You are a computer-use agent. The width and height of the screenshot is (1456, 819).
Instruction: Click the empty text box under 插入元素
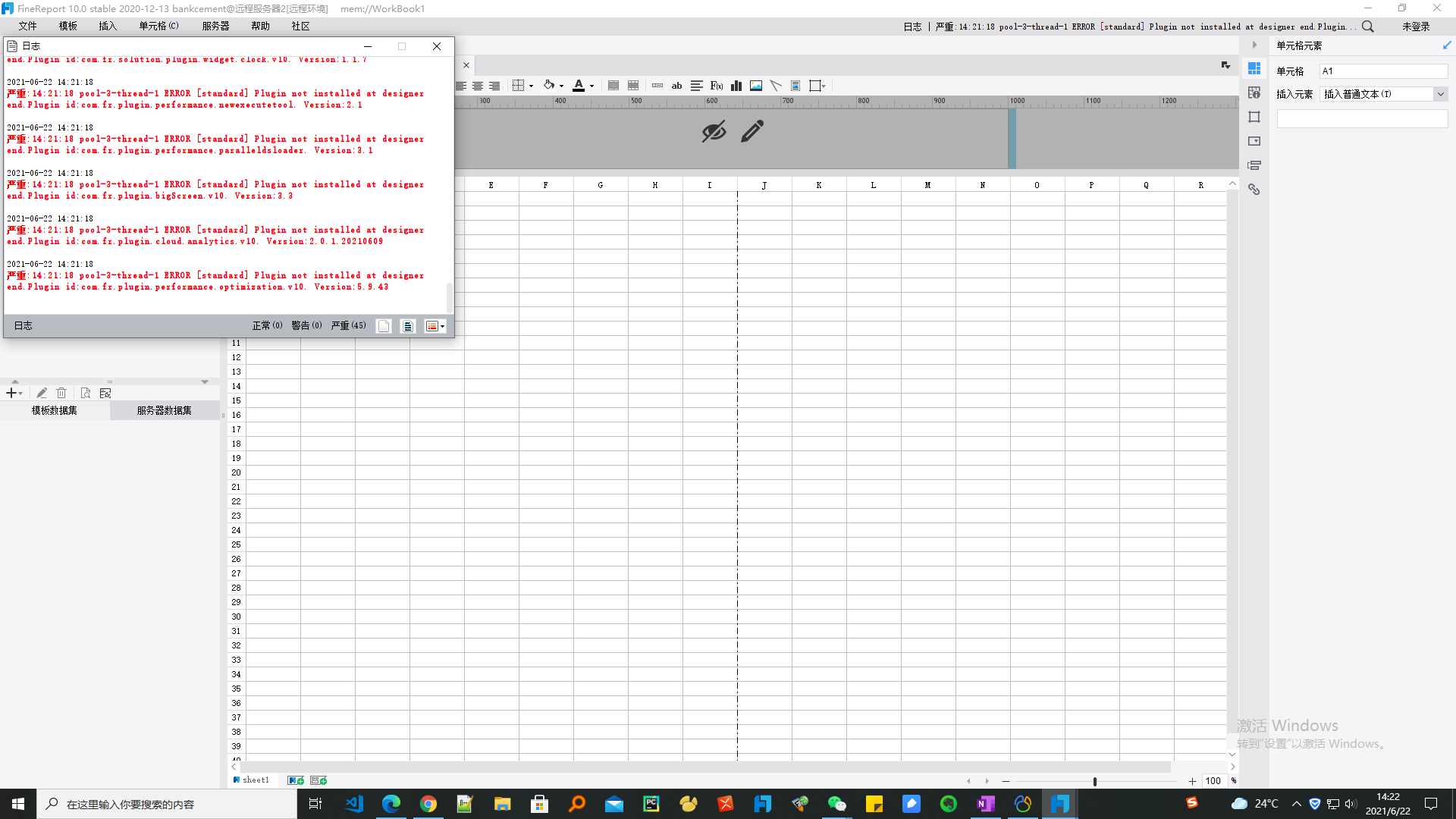1362,119
